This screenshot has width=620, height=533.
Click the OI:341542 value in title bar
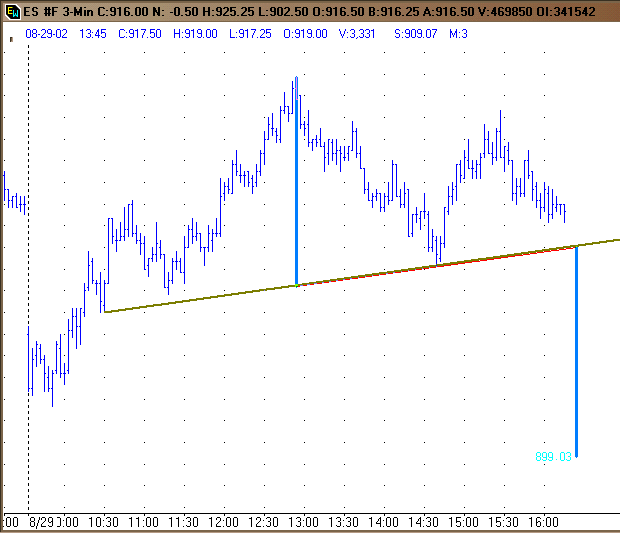580,9
